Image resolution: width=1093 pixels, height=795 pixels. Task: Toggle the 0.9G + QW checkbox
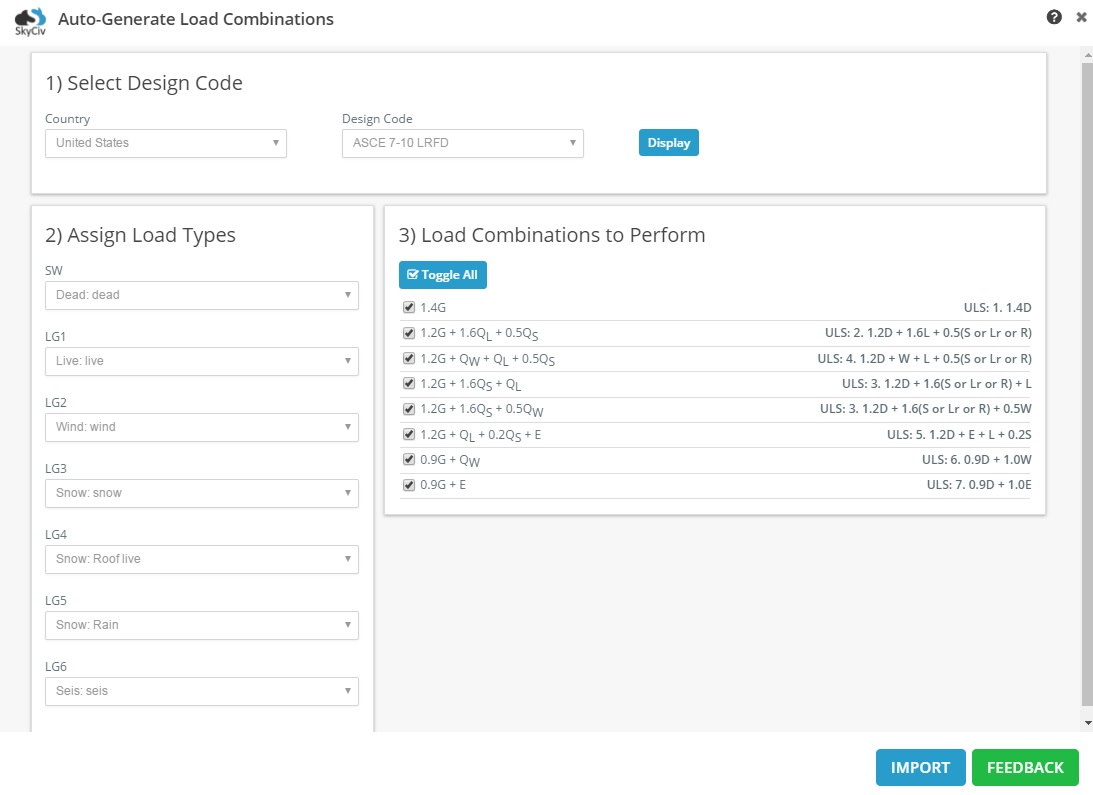coord(409,460)
